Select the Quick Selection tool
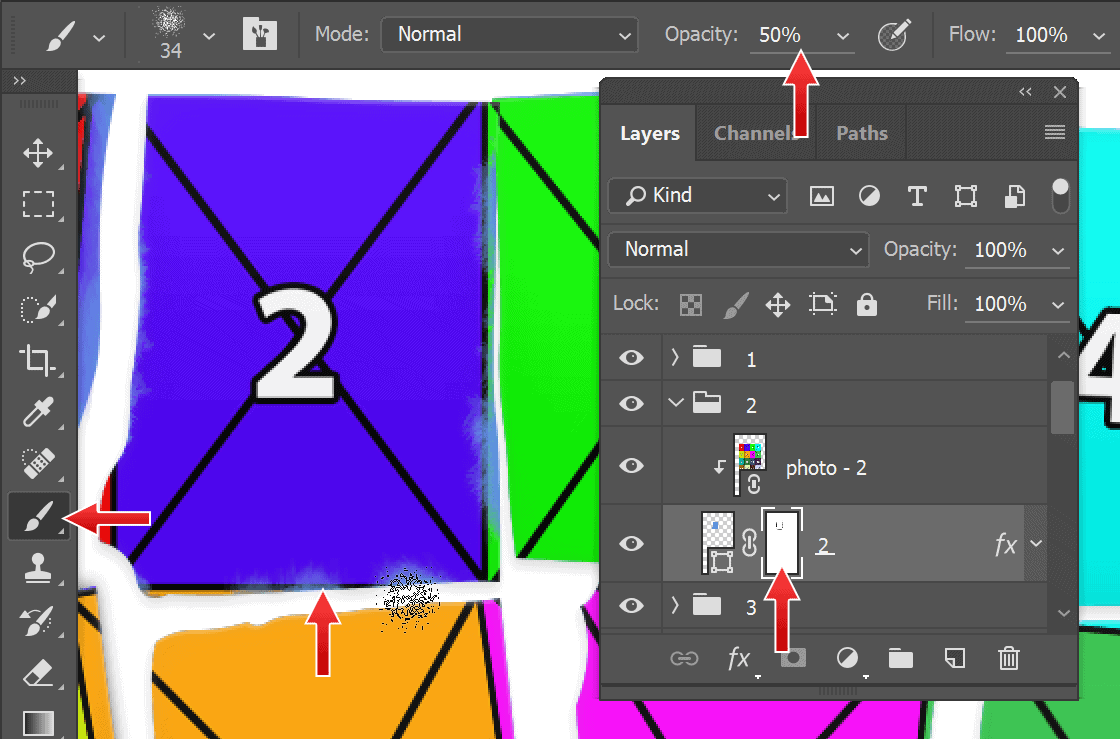The height and width of the screenshot is (739, 1120). point(38,308)
